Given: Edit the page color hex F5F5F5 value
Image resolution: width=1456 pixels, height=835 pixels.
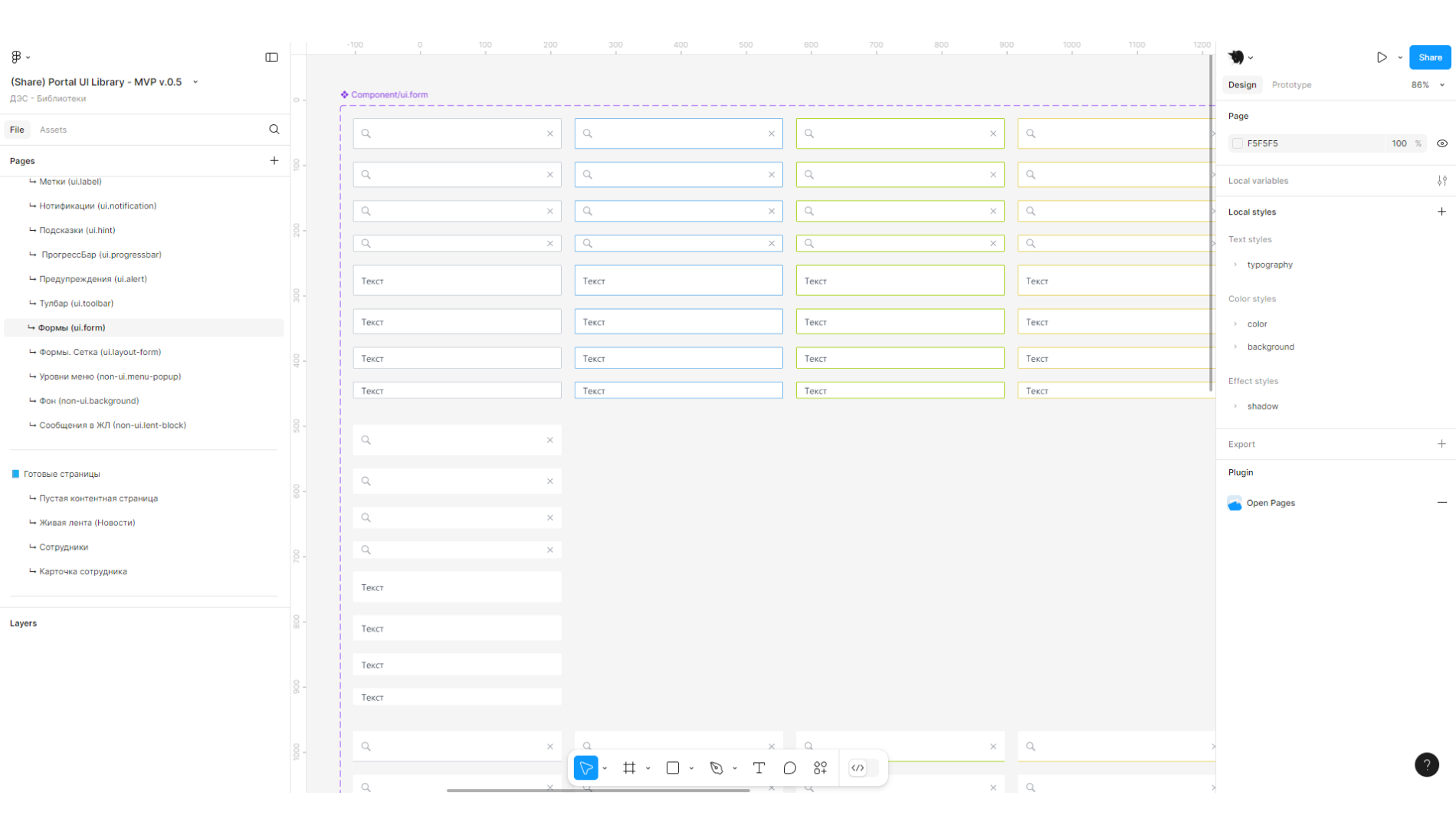Looking at the screenshot, I should pyautogui.click(x=1262, y=143).
